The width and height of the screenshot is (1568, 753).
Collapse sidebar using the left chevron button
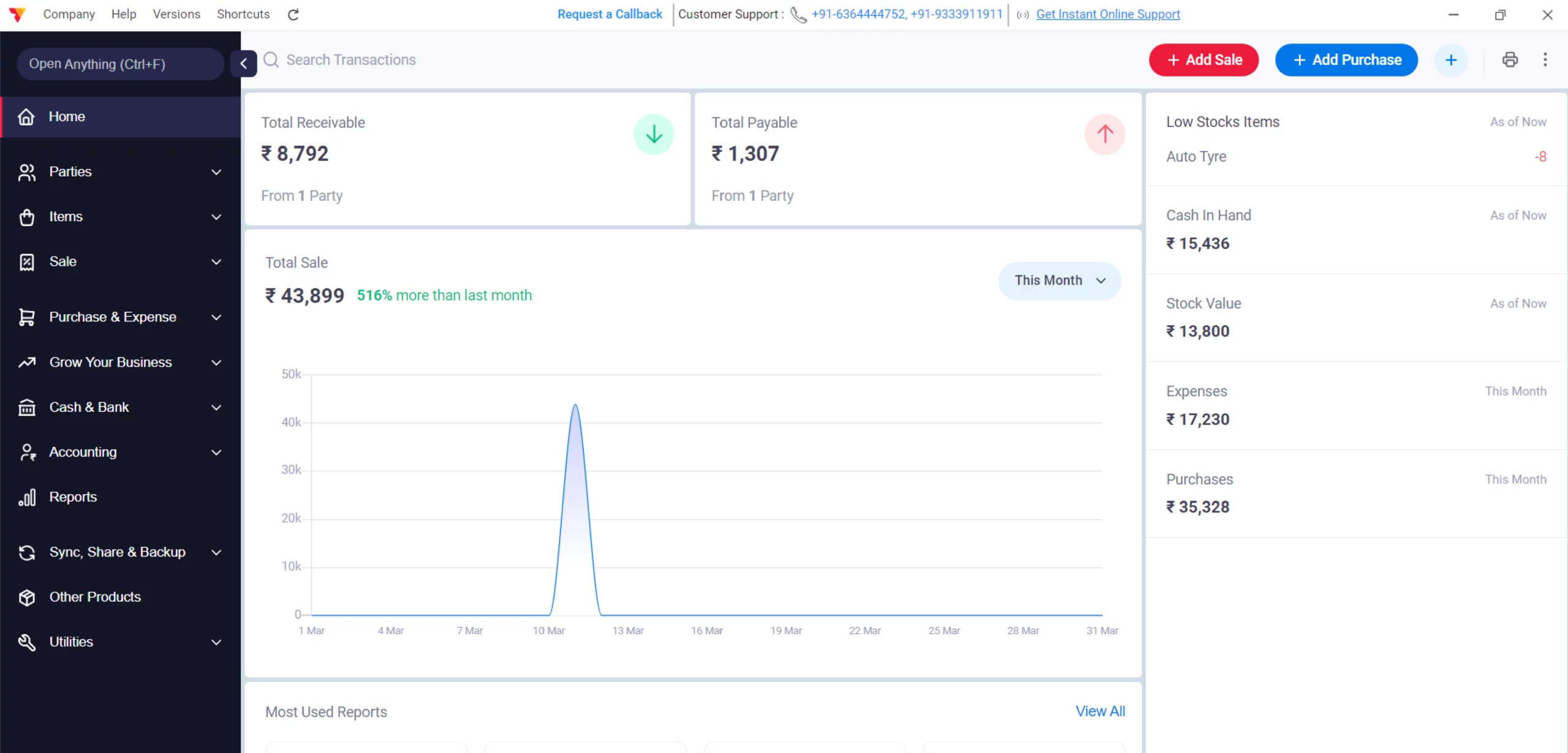tap(243, 63)
